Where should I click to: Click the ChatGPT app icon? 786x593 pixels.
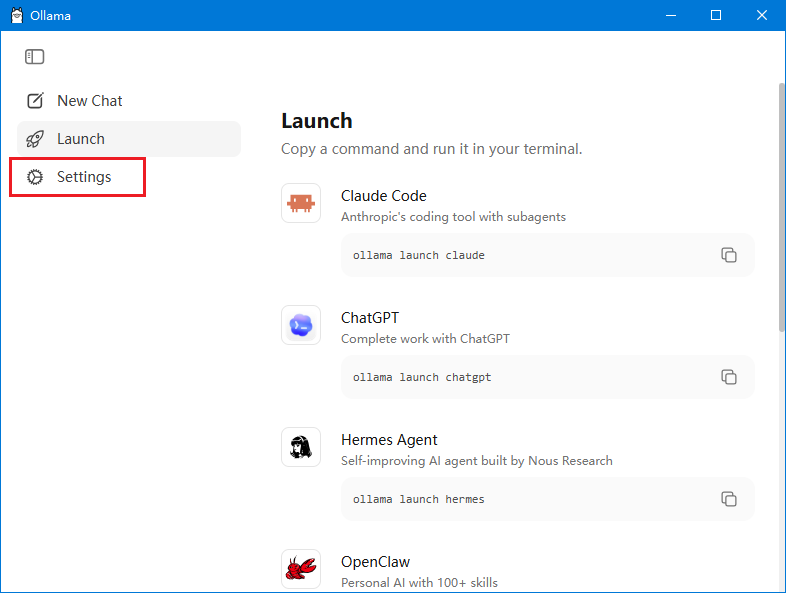pyautogui.click(x=301, y=325)
